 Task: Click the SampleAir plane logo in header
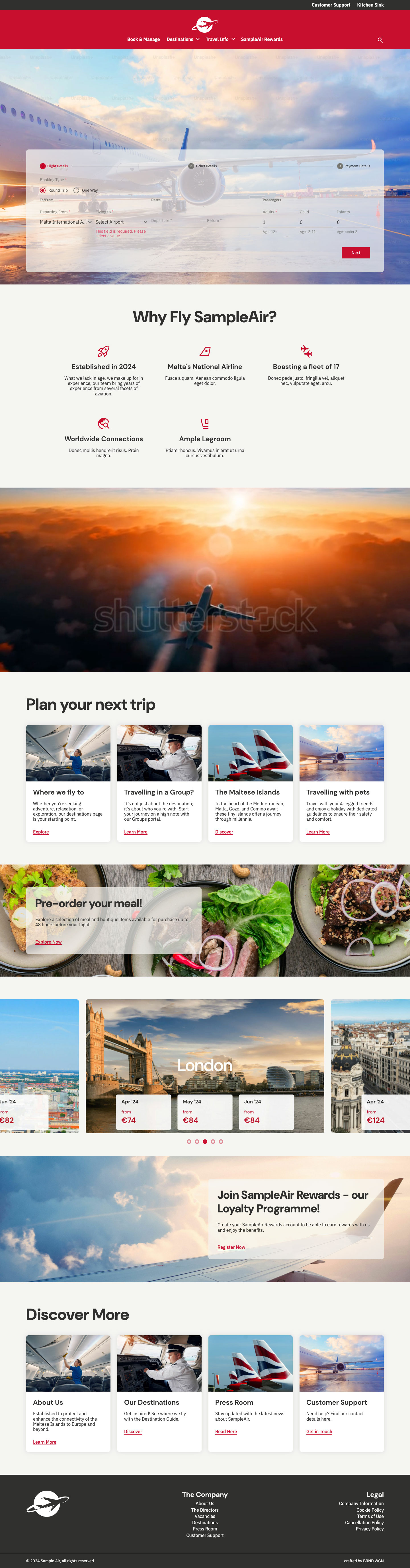click(x=205, y=24)
